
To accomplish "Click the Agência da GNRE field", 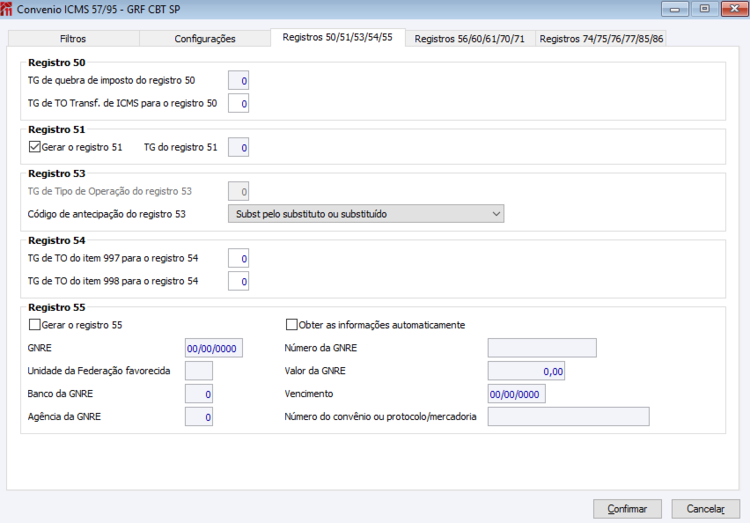I will point(199,417).
